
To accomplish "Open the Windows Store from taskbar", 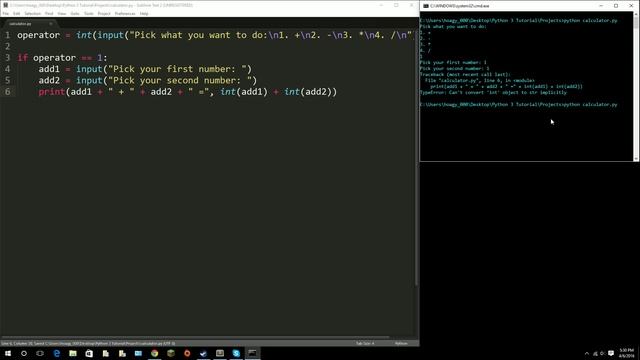I will pyautogui.click(x=89, y=353).
